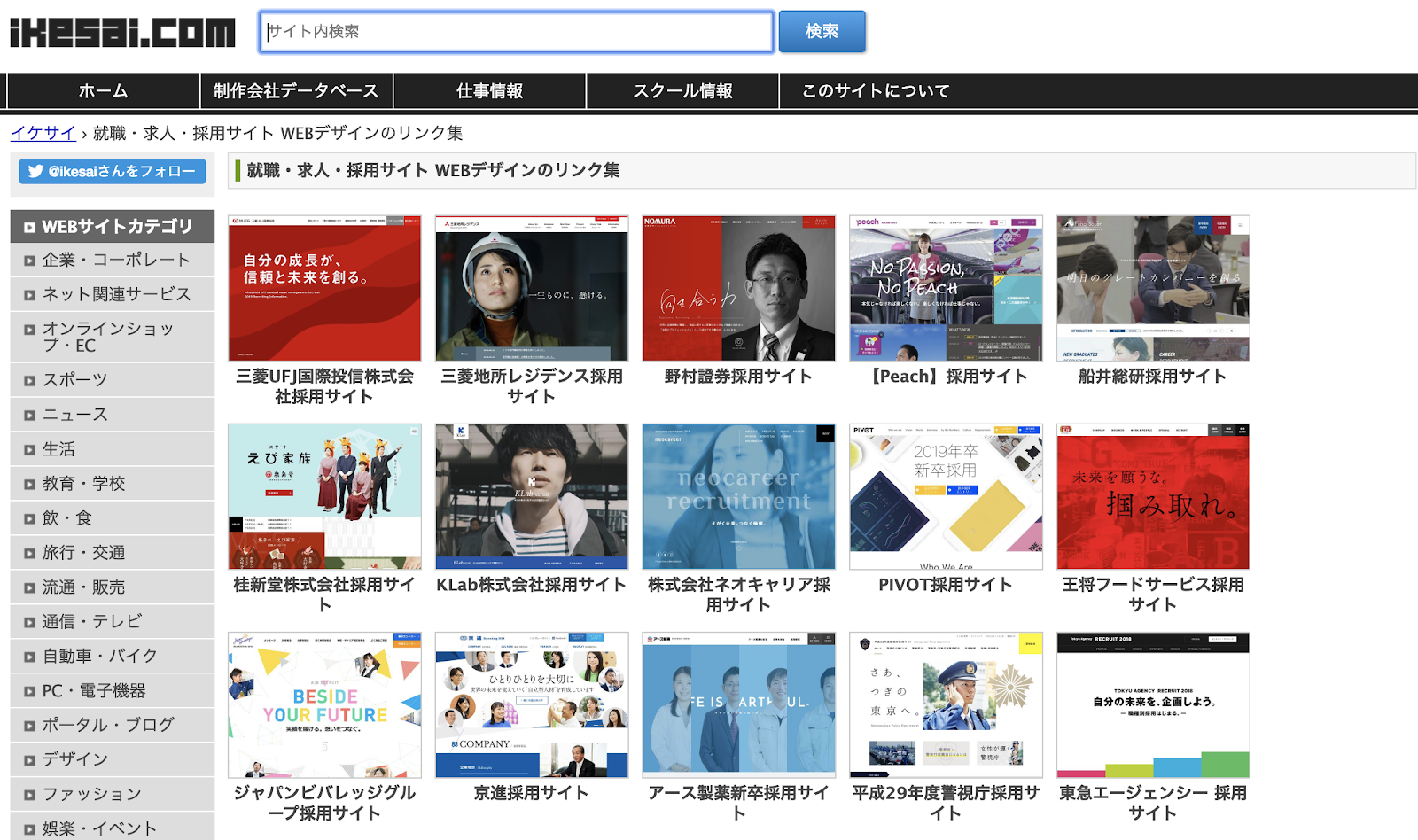This screenshot has width=1418, height=840.
Task: Click 東急エージェンシー 採用サイト title link
Action: coord(1153,803)
